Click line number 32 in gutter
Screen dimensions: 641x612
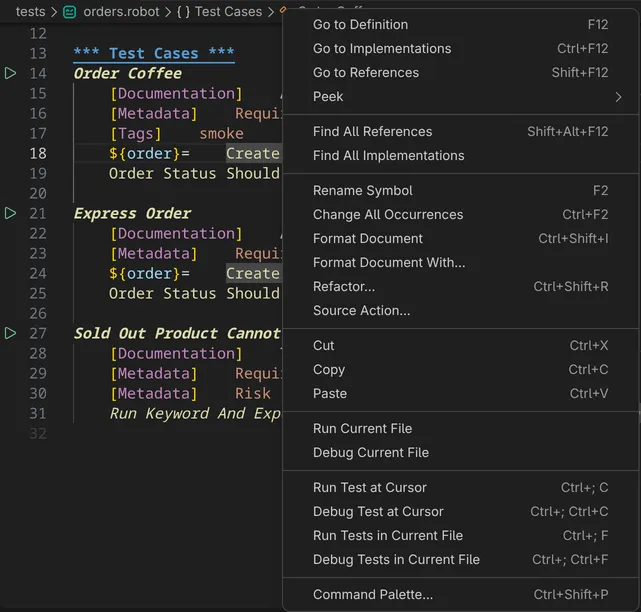(38, 433)
